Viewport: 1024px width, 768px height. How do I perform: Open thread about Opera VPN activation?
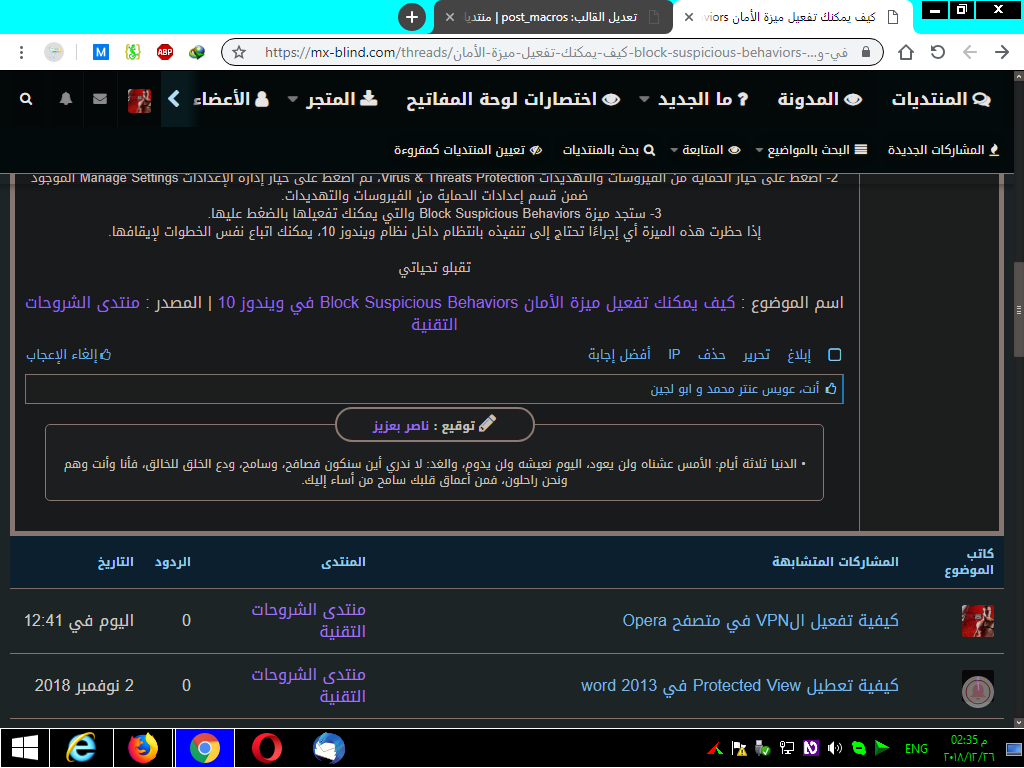[x=760, y=620]
